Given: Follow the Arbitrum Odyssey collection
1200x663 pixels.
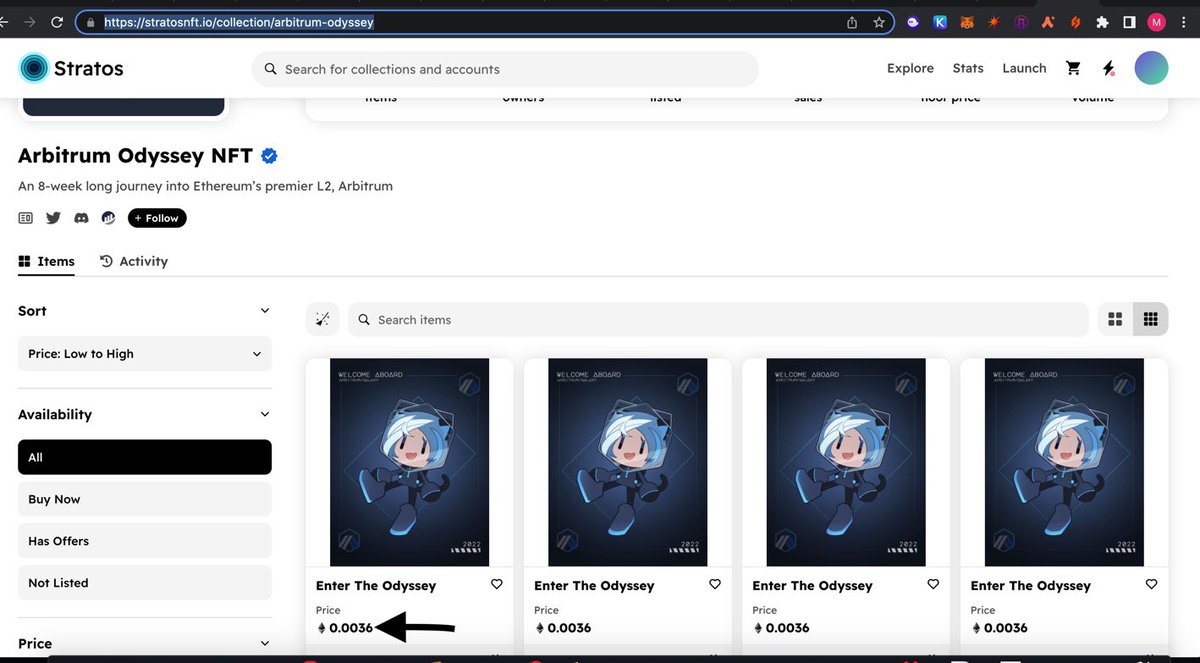Looking at the screenshot, I should [157, 218].
